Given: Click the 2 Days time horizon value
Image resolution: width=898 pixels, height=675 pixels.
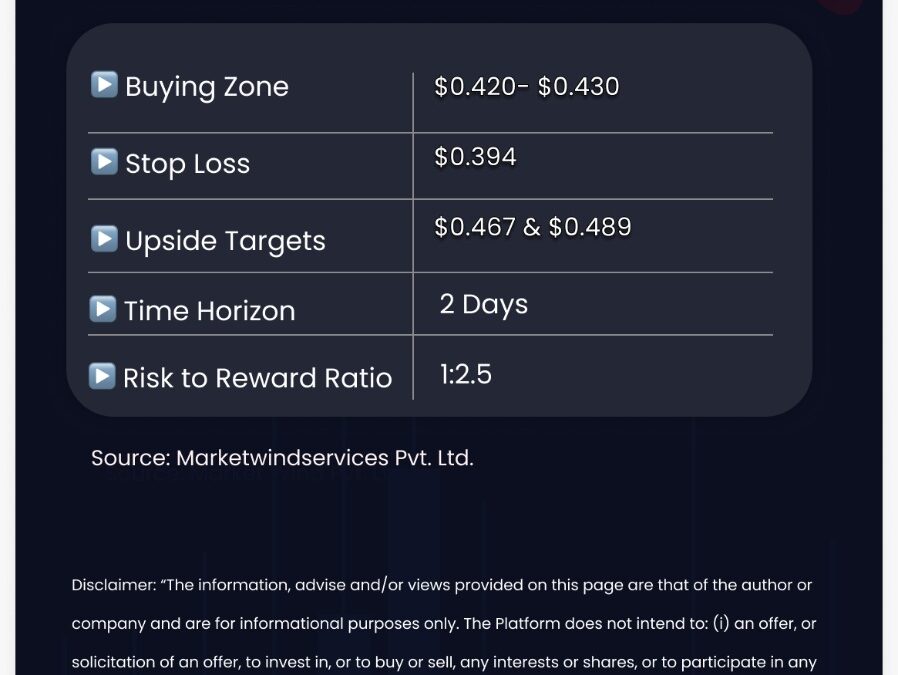Looking at the screenshot, I should 484,305.
